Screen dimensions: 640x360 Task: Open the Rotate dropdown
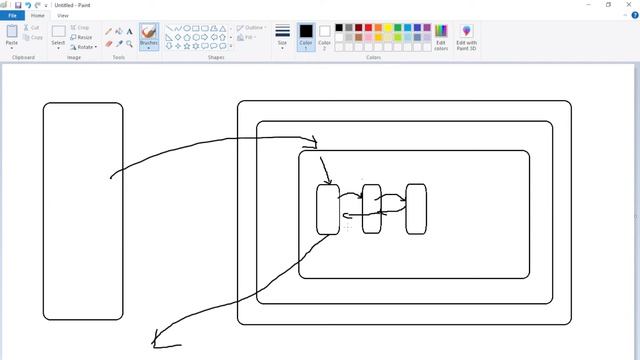coord(84,47)
